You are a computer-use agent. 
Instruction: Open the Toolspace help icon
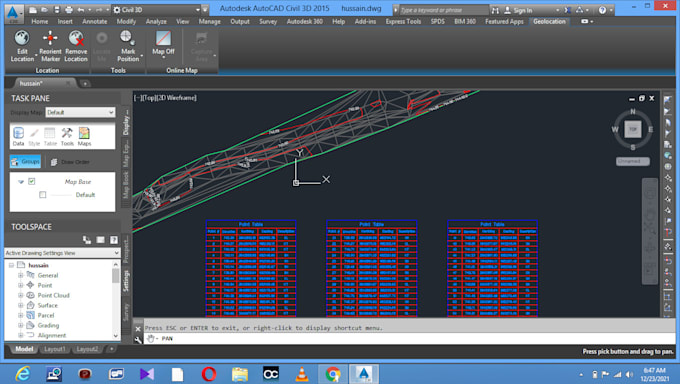click(x=114, y=240)
